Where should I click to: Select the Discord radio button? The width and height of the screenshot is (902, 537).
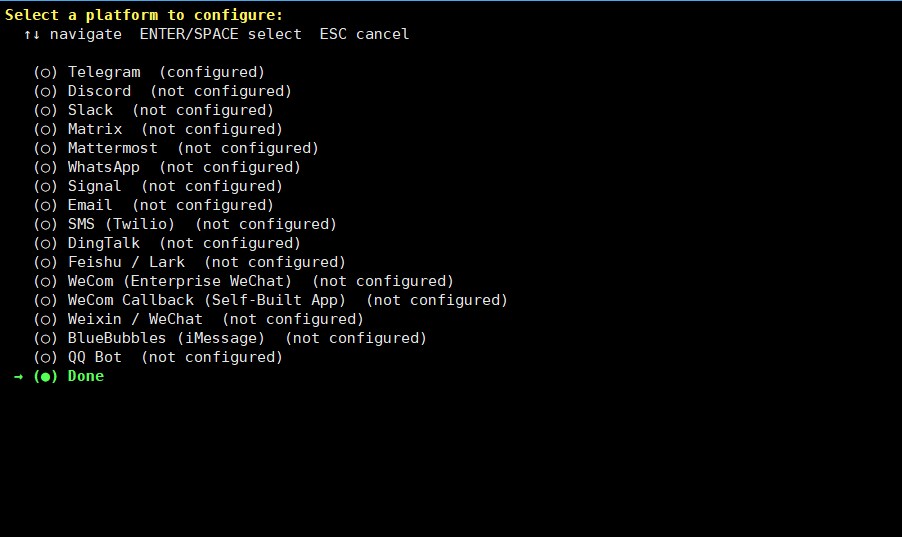click(46, 91)
